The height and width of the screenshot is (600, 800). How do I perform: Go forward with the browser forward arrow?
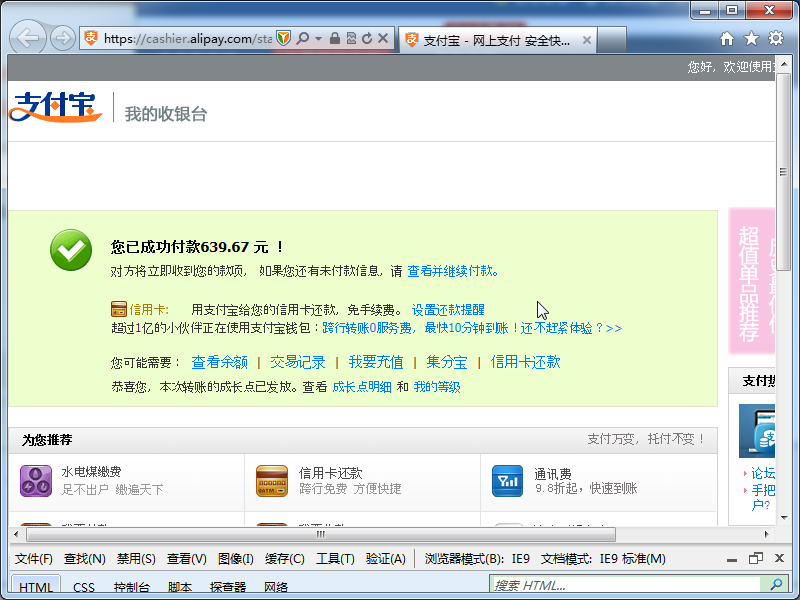coord(63,38)
